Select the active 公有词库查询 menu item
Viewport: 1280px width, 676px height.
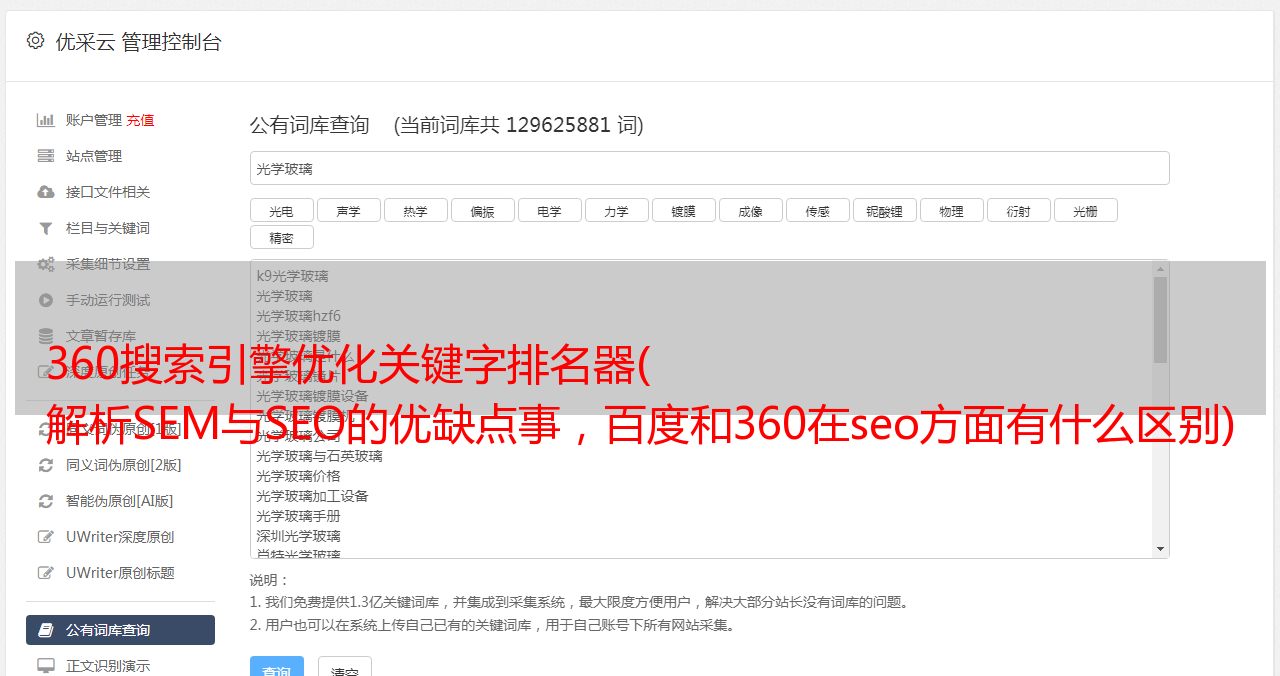pos(120,630)
